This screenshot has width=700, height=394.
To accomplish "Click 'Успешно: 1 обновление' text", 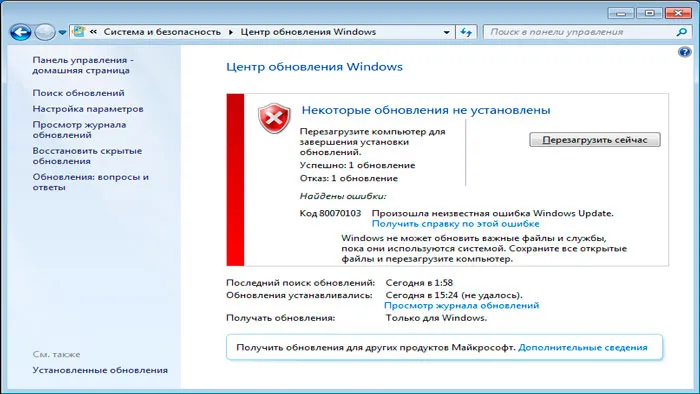I will click(358, 165).
